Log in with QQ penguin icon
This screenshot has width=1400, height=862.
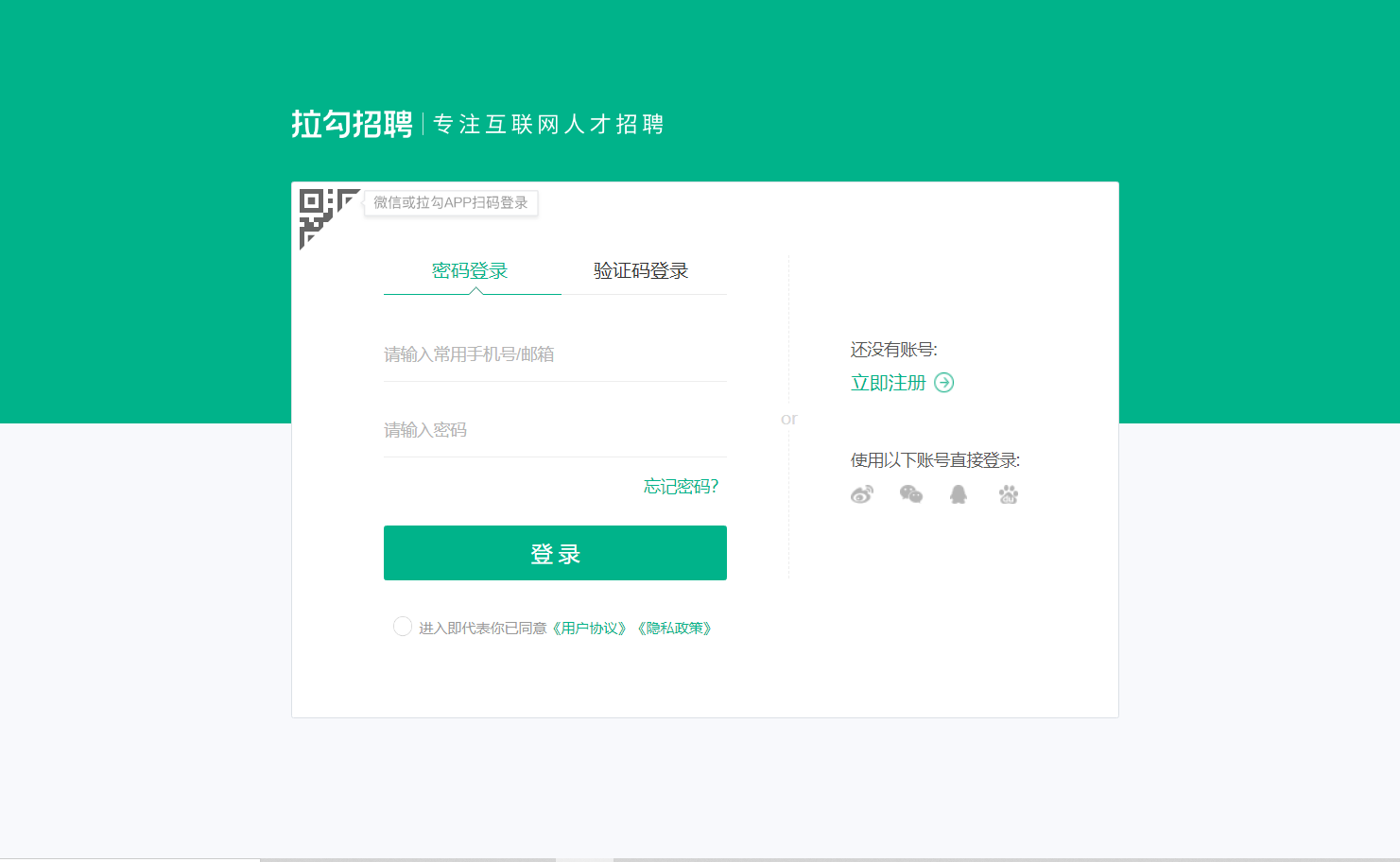959,494
